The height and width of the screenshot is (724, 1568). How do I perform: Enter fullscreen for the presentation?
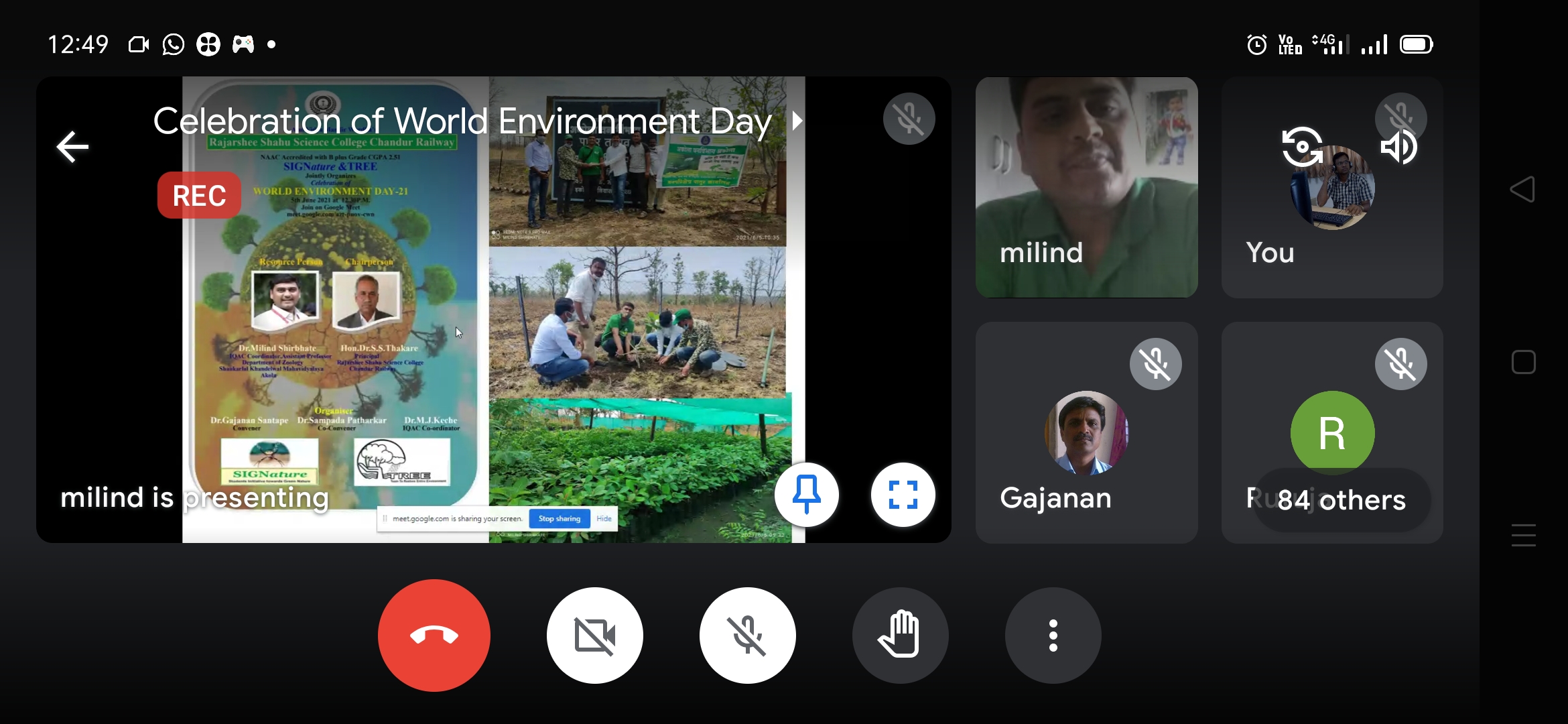[x=903, y=495]
